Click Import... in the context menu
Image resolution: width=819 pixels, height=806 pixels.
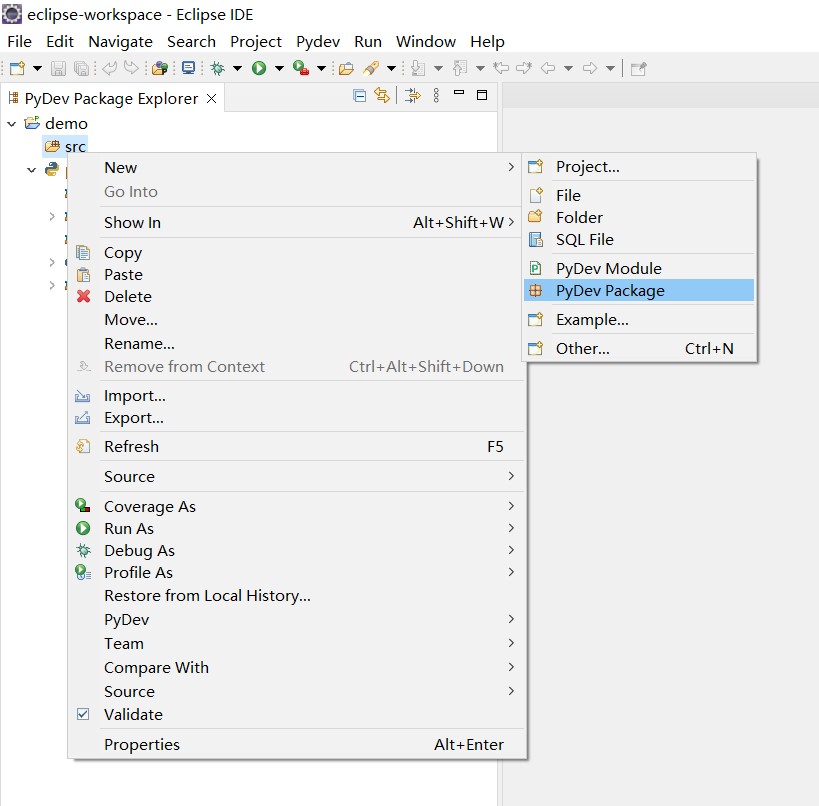coord(297,396)
